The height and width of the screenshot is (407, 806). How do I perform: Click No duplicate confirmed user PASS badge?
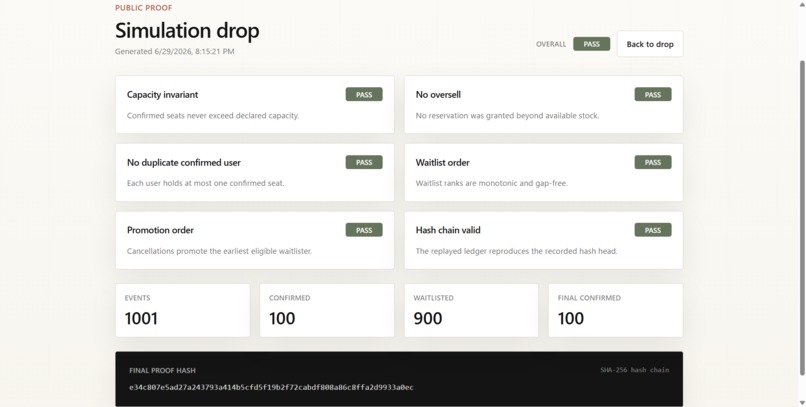click(x=364, y=162)
